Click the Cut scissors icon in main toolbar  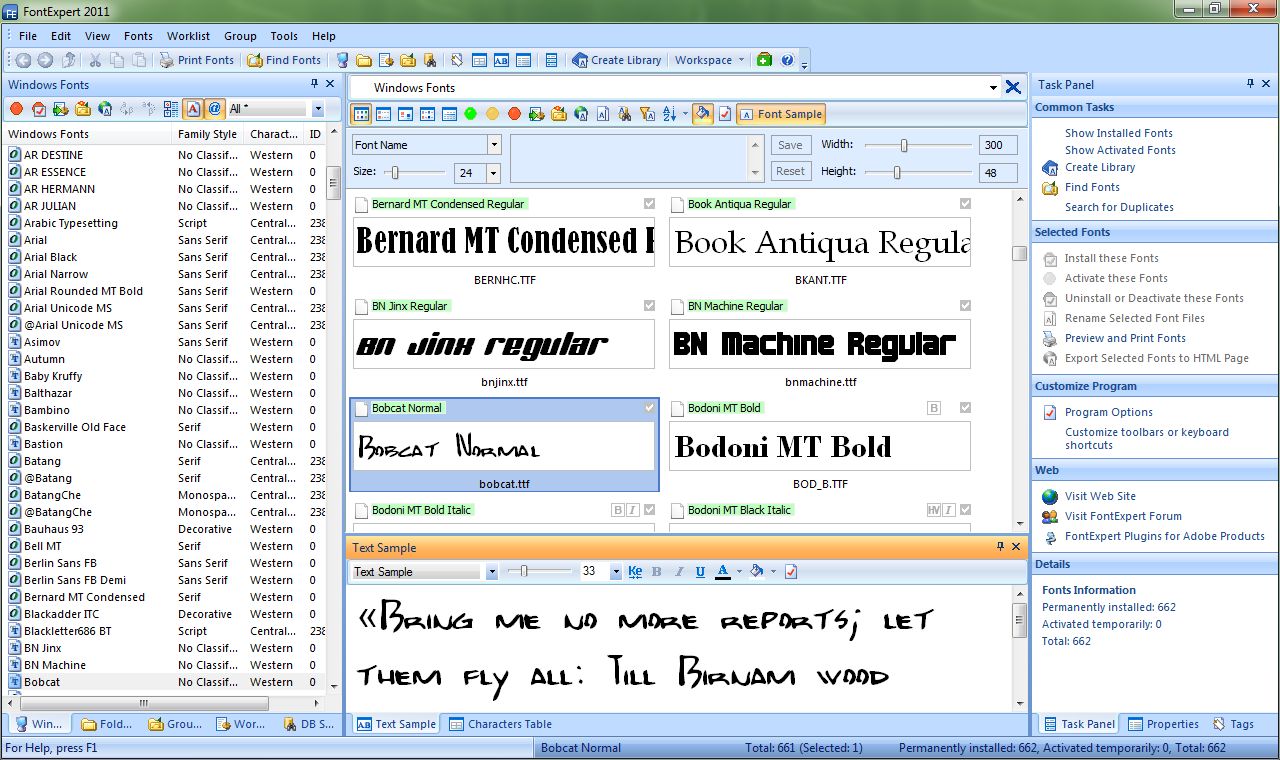(96, 60)
